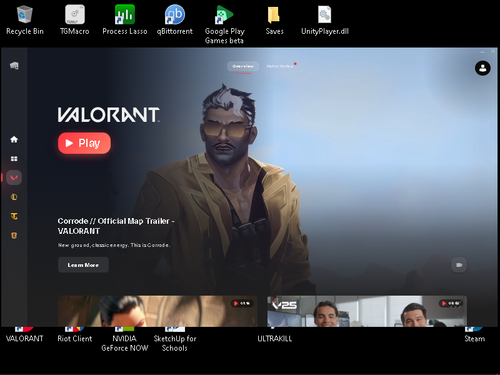Screen dimensions: 500x375
Task: Select the Teamfight Tactics sidebar icon
Action: click(x=14, y=216)
